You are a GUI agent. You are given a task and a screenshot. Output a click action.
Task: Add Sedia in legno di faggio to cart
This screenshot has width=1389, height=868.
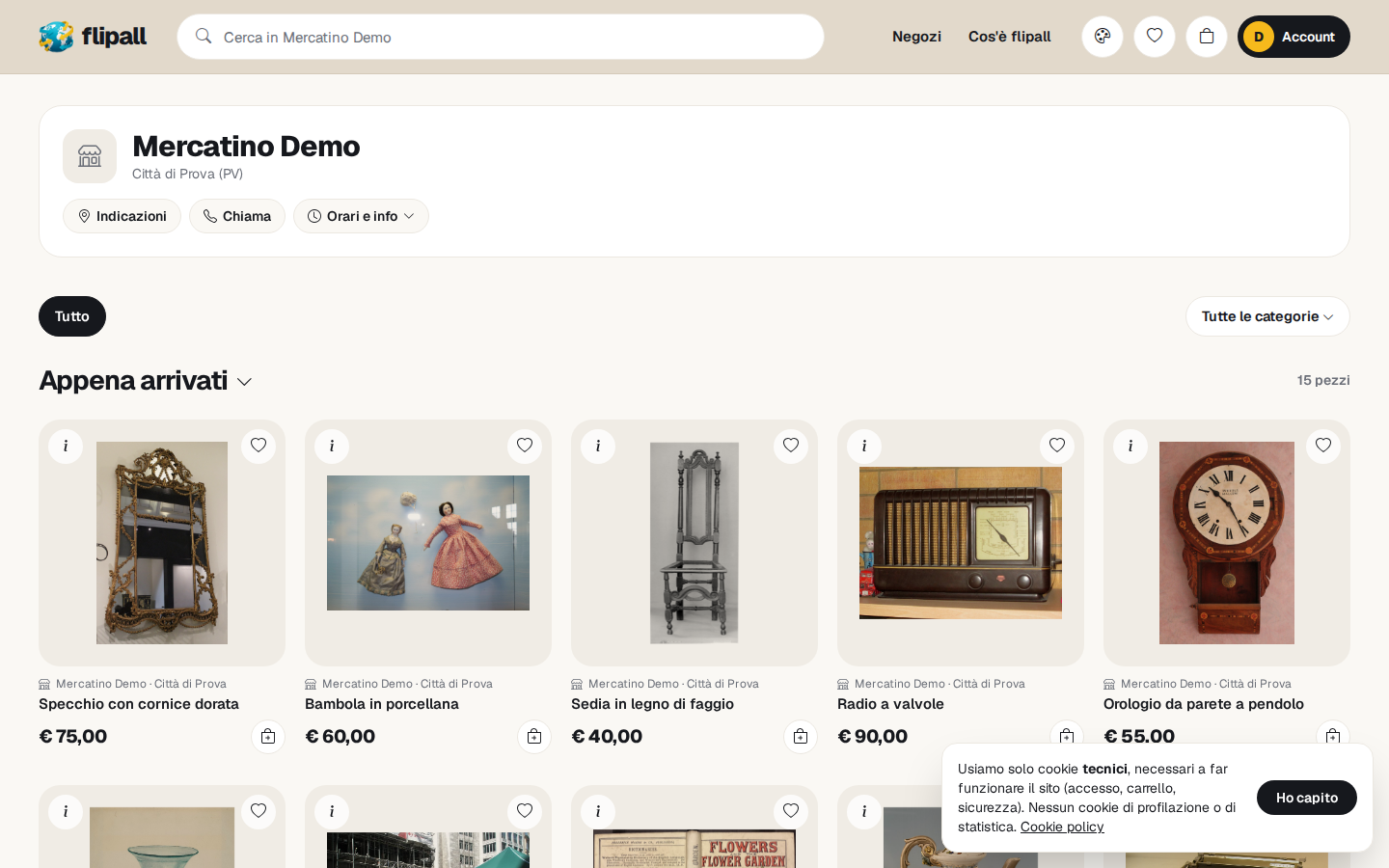pyautogui.click(x=801, y=737)
